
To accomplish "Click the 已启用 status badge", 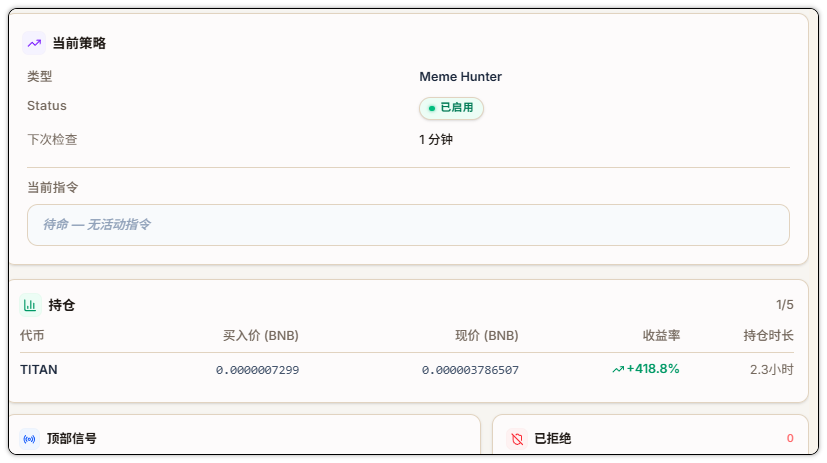I will point(451,108).
